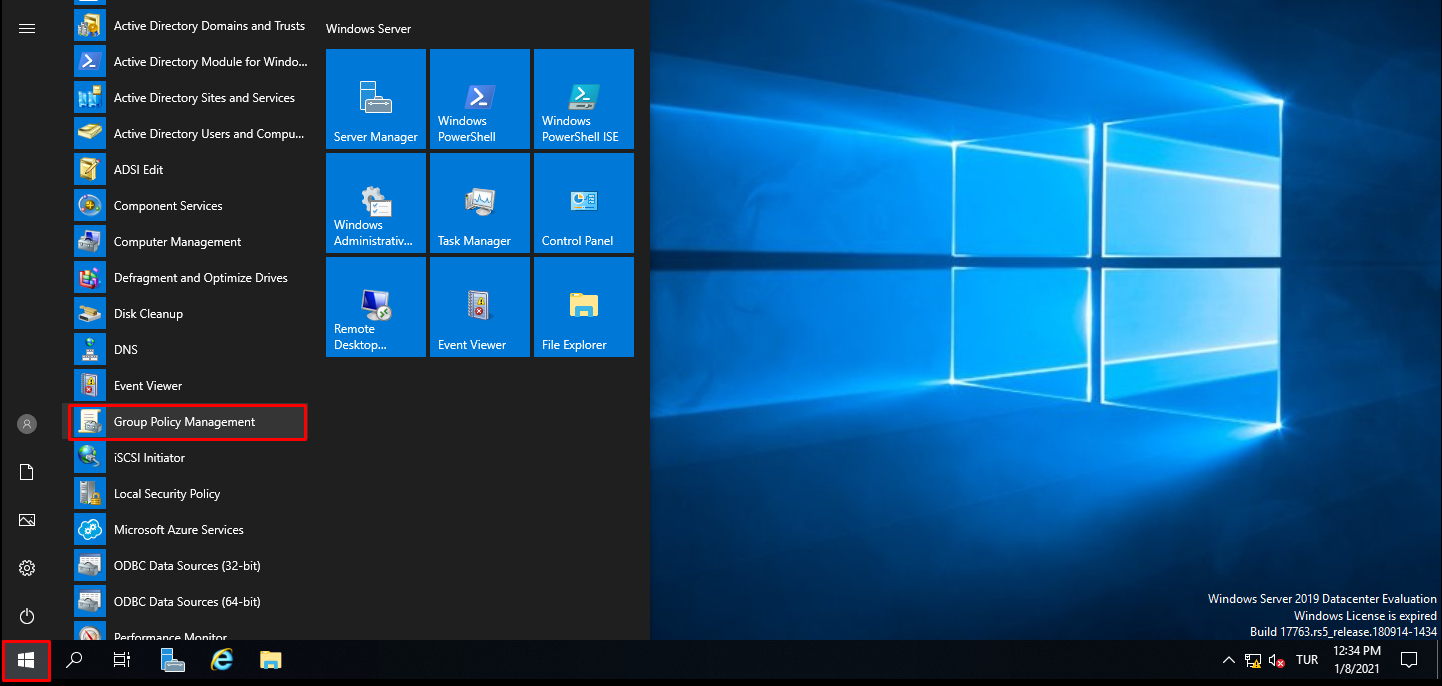
Task: Open taskbar search magnifier
Action: pyautogui.click(x=74, y=660)
